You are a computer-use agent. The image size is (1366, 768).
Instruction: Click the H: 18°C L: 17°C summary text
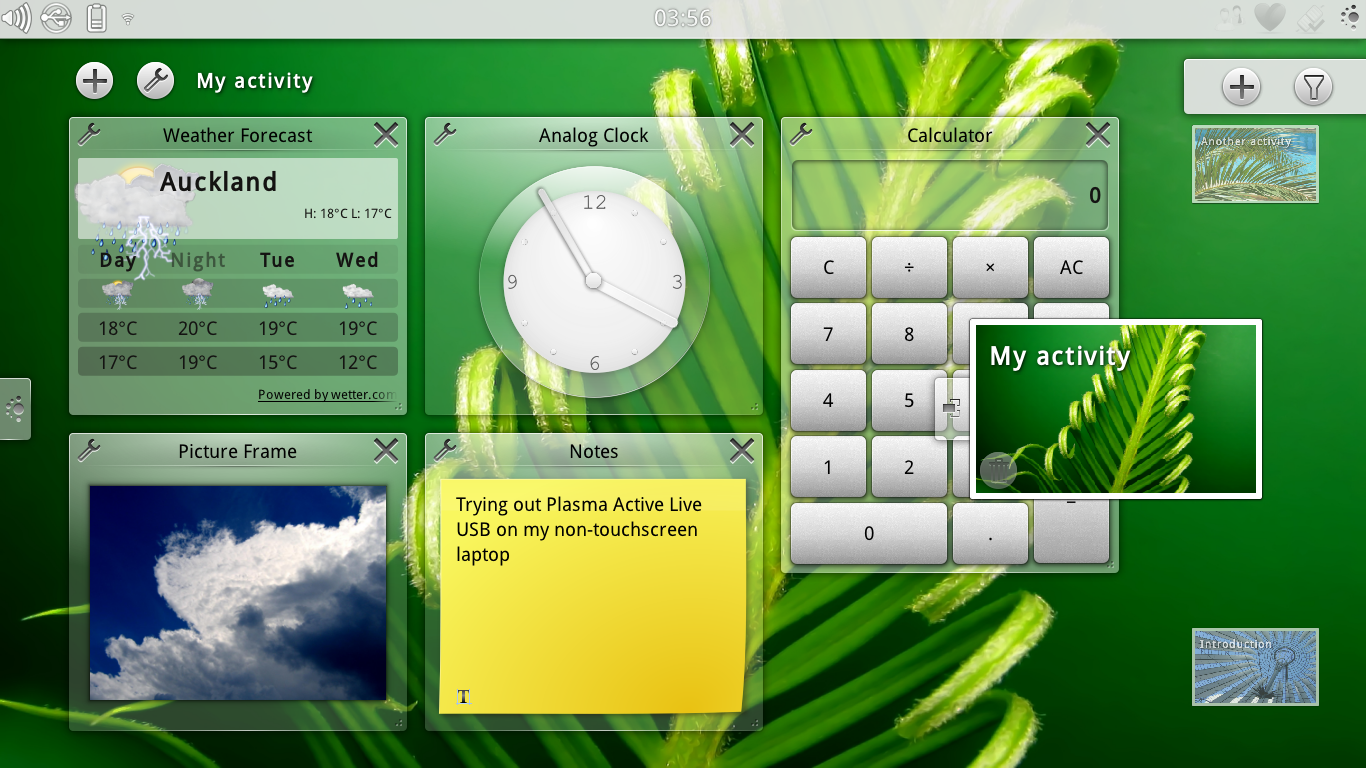tap(348, 214)
